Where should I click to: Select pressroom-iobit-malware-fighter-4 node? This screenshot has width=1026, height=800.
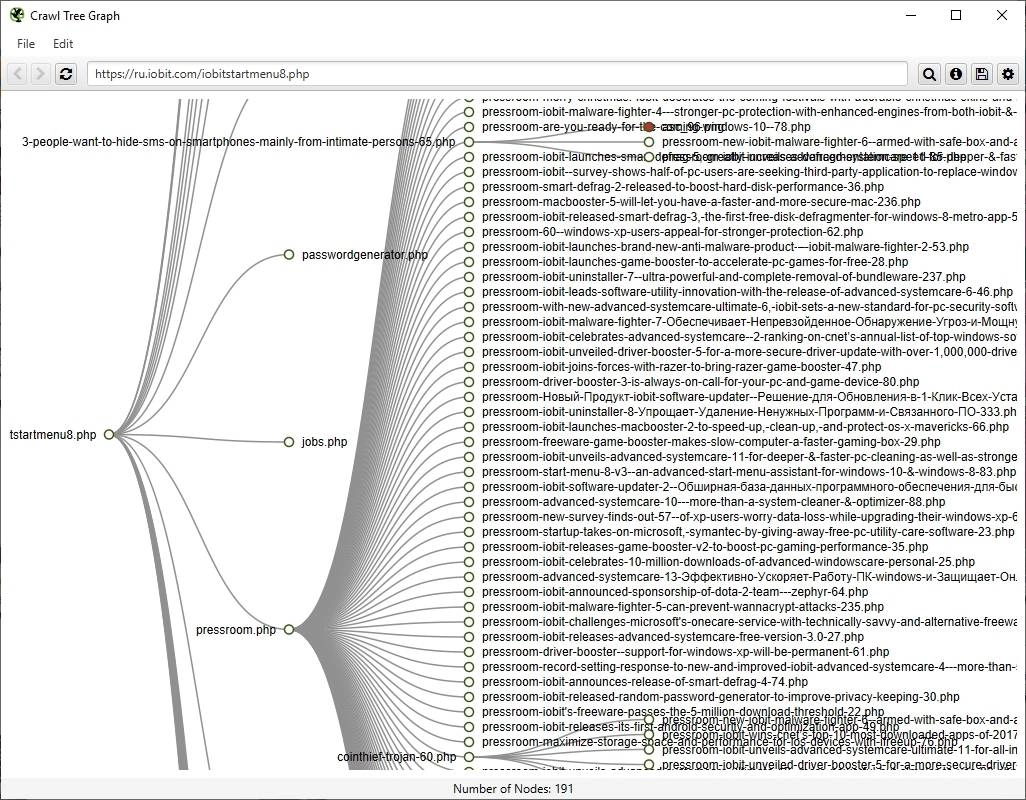[x=469, y=112]
